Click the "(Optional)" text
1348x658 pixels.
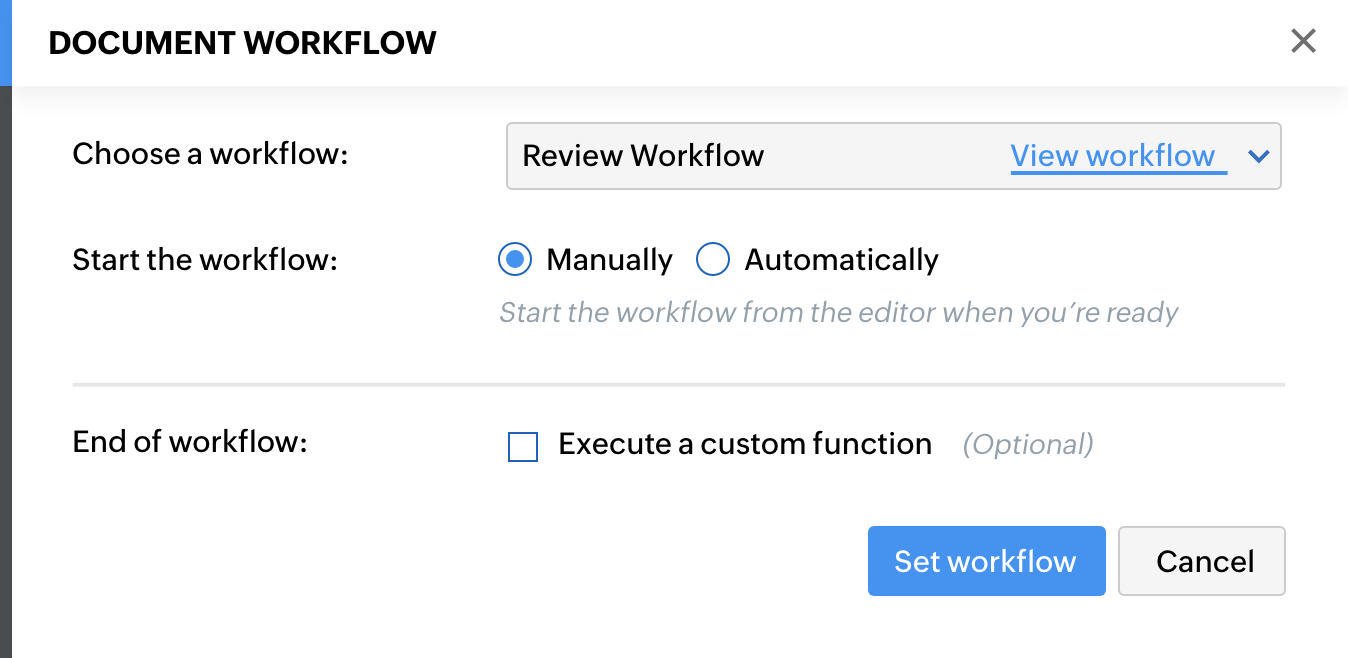(1027, 444)
